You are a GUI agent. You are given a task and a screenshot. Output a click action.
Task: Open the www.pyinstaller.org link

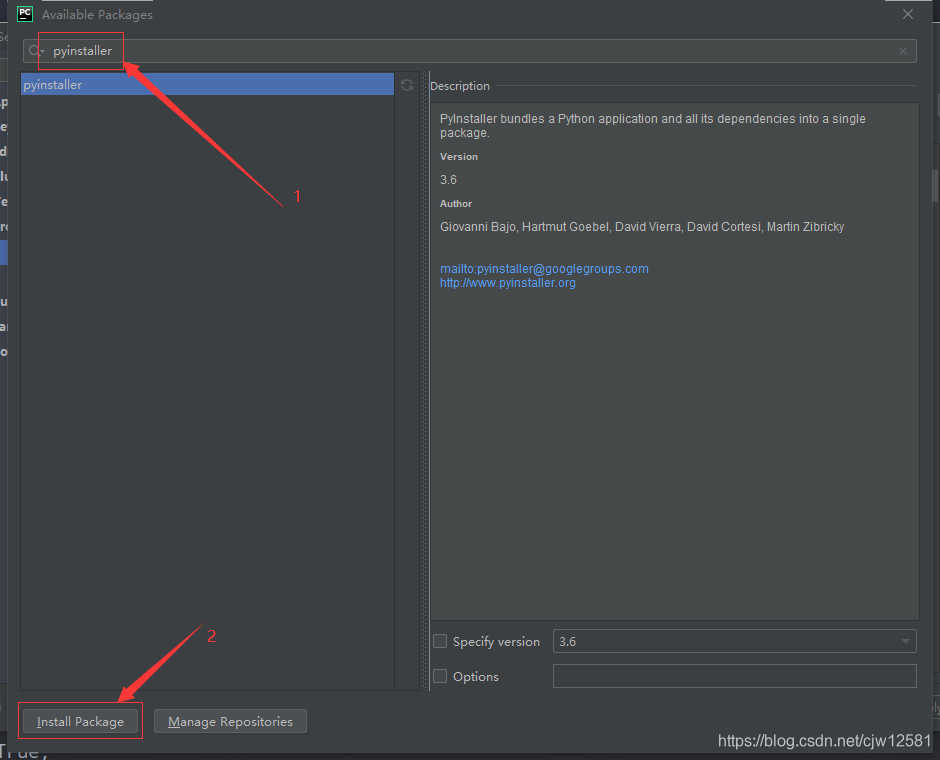pyautogui.click(x=508, y=283)
